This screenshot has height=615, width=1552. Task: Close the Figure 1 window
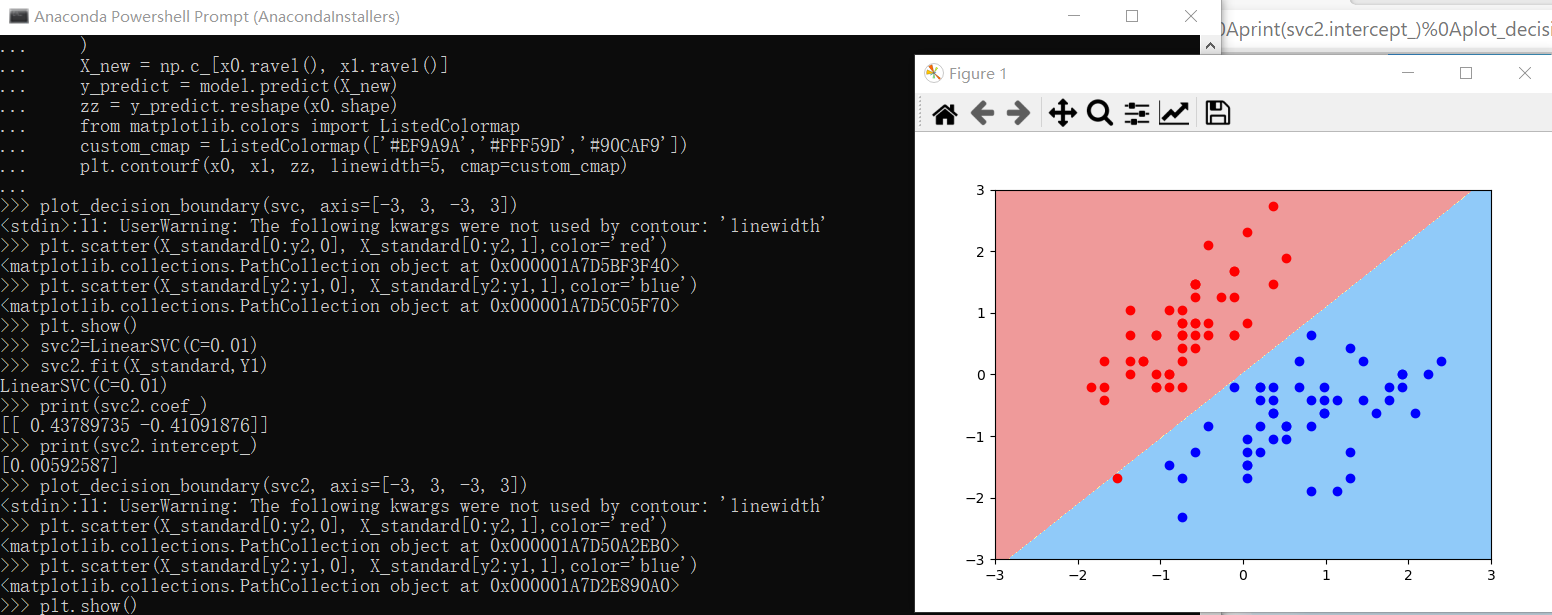click(1524, 73)
